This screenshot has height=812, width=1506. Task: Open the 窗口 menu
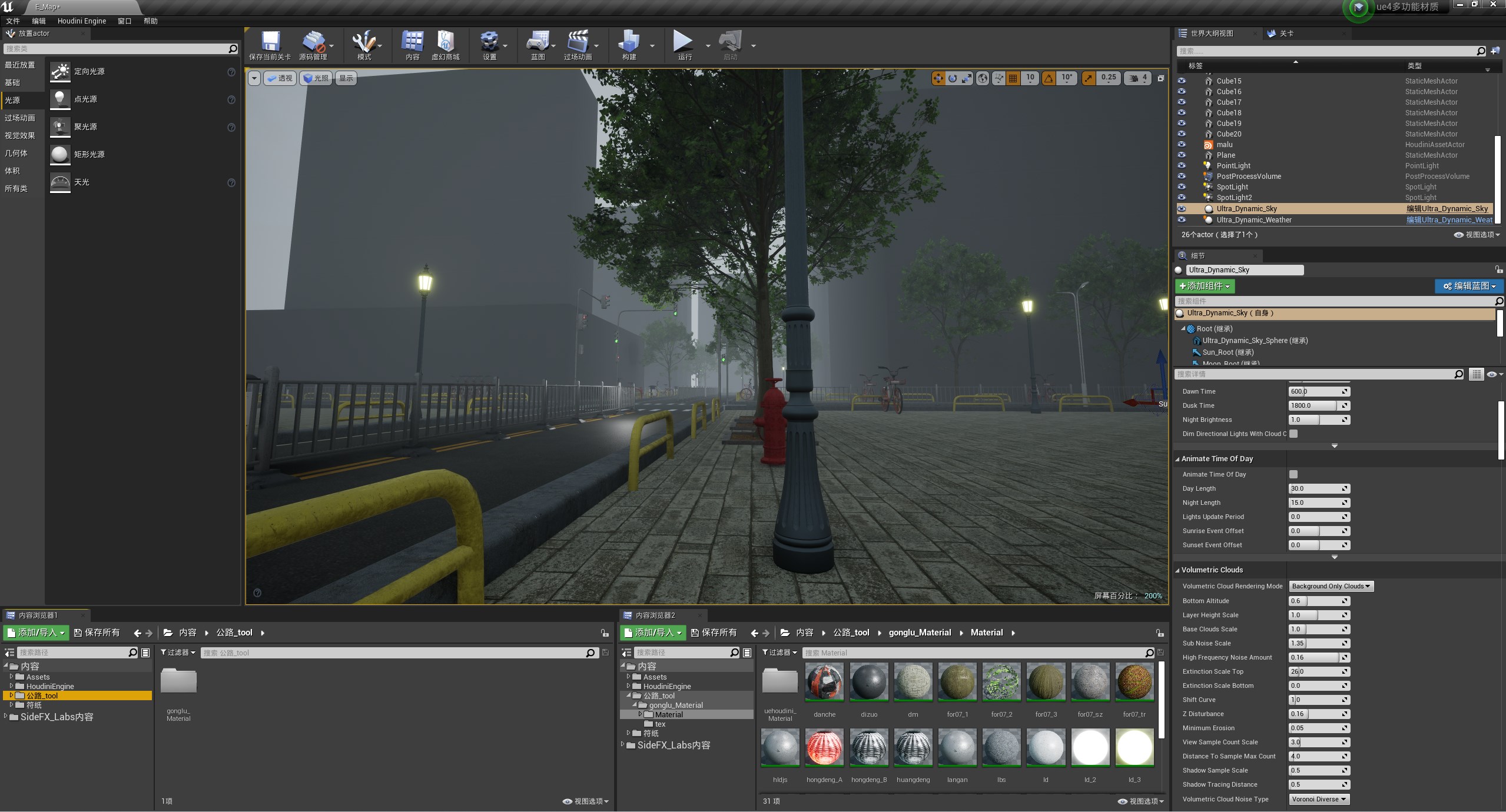pos(124,21)
